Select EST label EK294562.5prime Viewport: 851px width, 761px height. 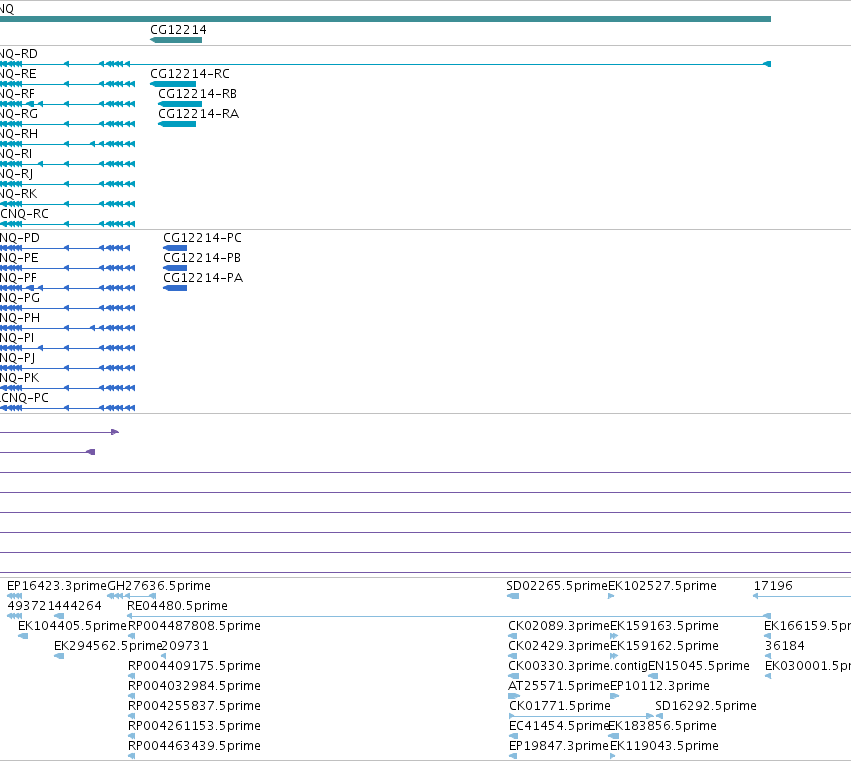[108, 646]
